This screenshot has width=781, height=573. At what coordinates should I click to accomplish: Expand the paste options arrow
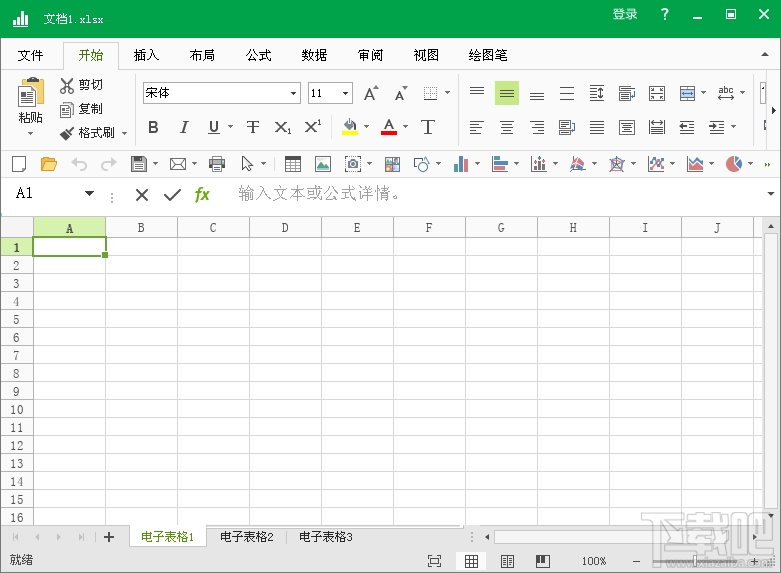click(30, 134)
